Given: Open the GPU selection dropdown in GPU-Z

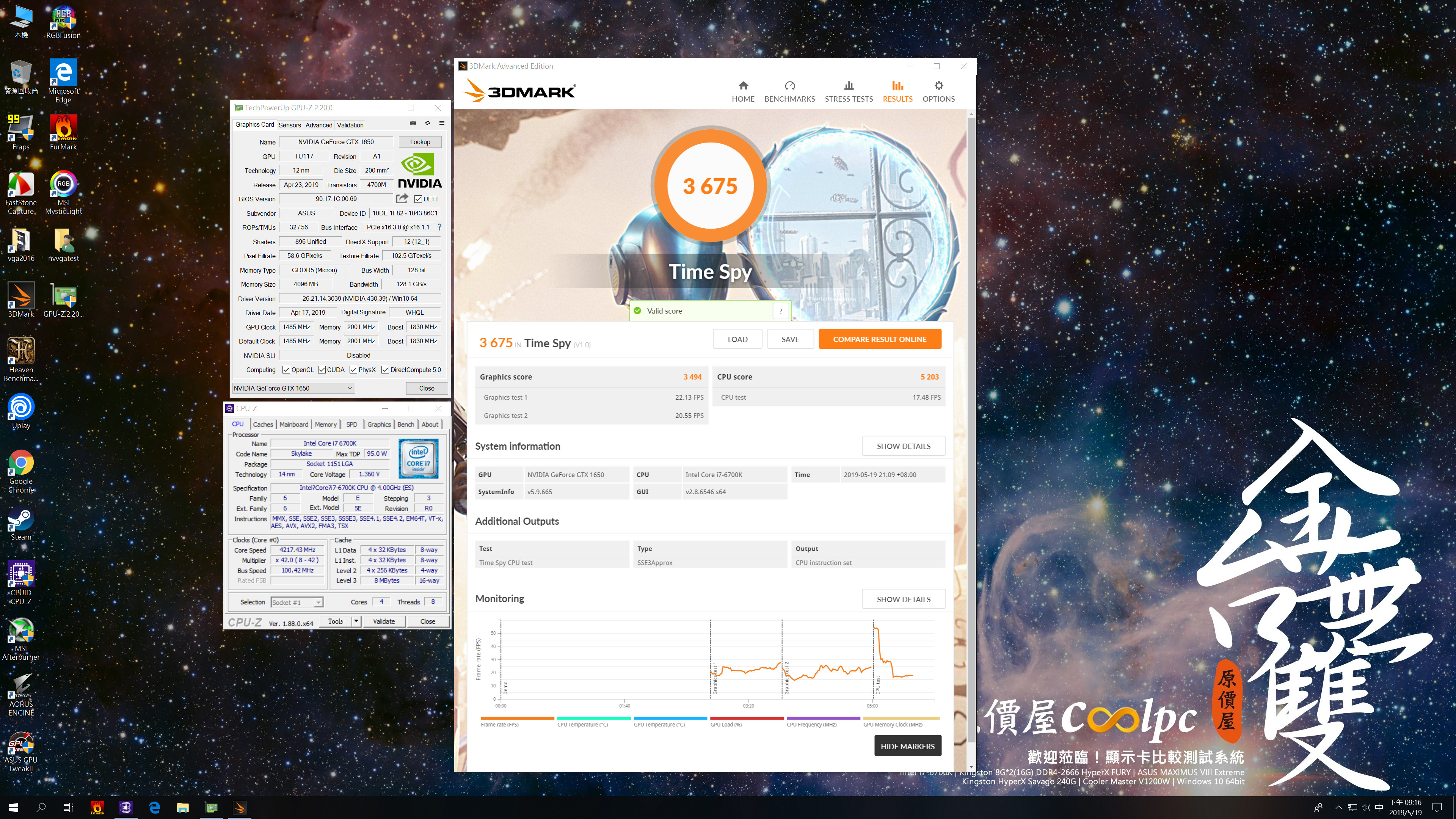Looking at the screenshot, I should [293, 388].
